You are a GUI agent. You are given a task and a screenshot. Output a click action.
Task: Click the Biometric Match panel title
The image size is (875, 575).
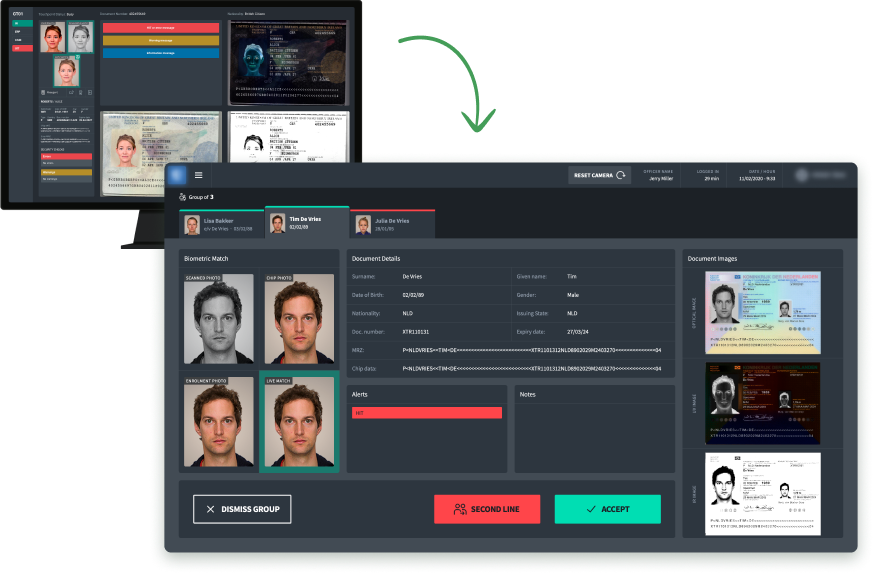(x=206, y=259)
